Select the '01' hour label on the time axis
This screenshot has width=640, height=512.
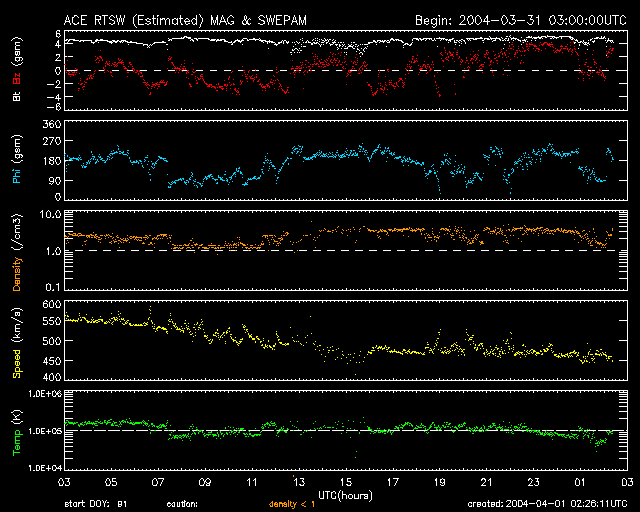tap(580, 483)
